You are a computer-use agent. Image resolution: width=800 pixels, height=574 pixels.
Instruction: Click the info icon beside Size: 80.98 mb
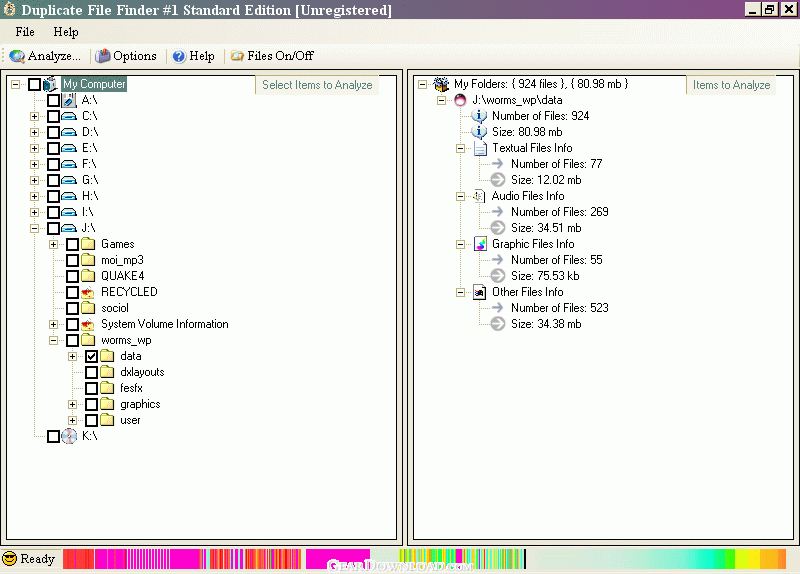point(479,132)
